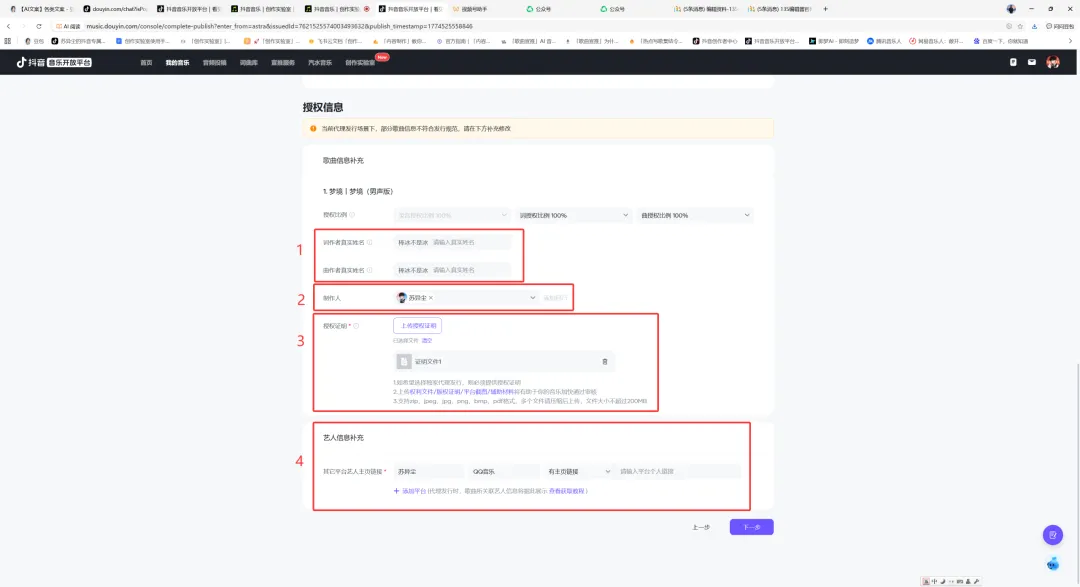The width and height of the screenshot is (1080, 587).
Task: Open a new browser tab
Action: tap(825, 9)
